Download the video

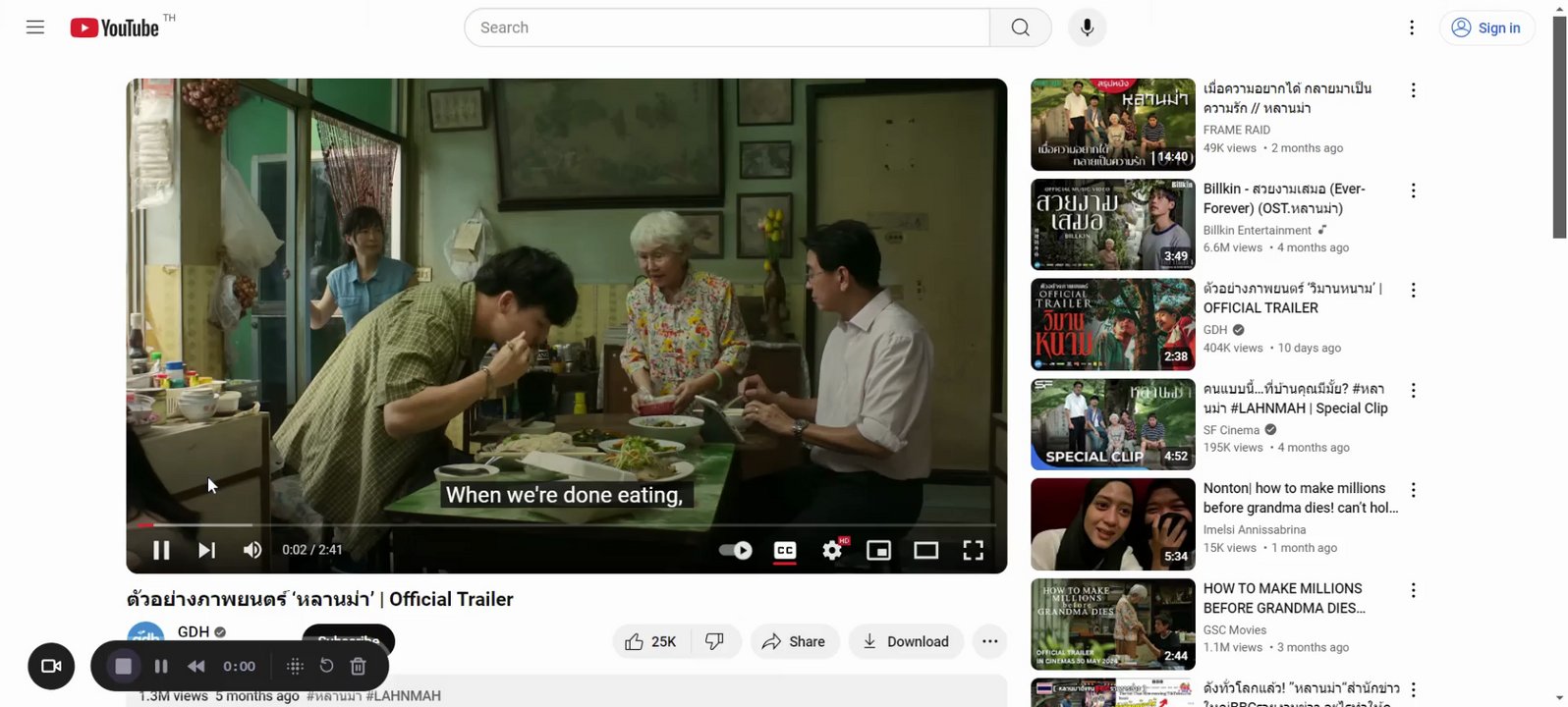pos(906,641)
